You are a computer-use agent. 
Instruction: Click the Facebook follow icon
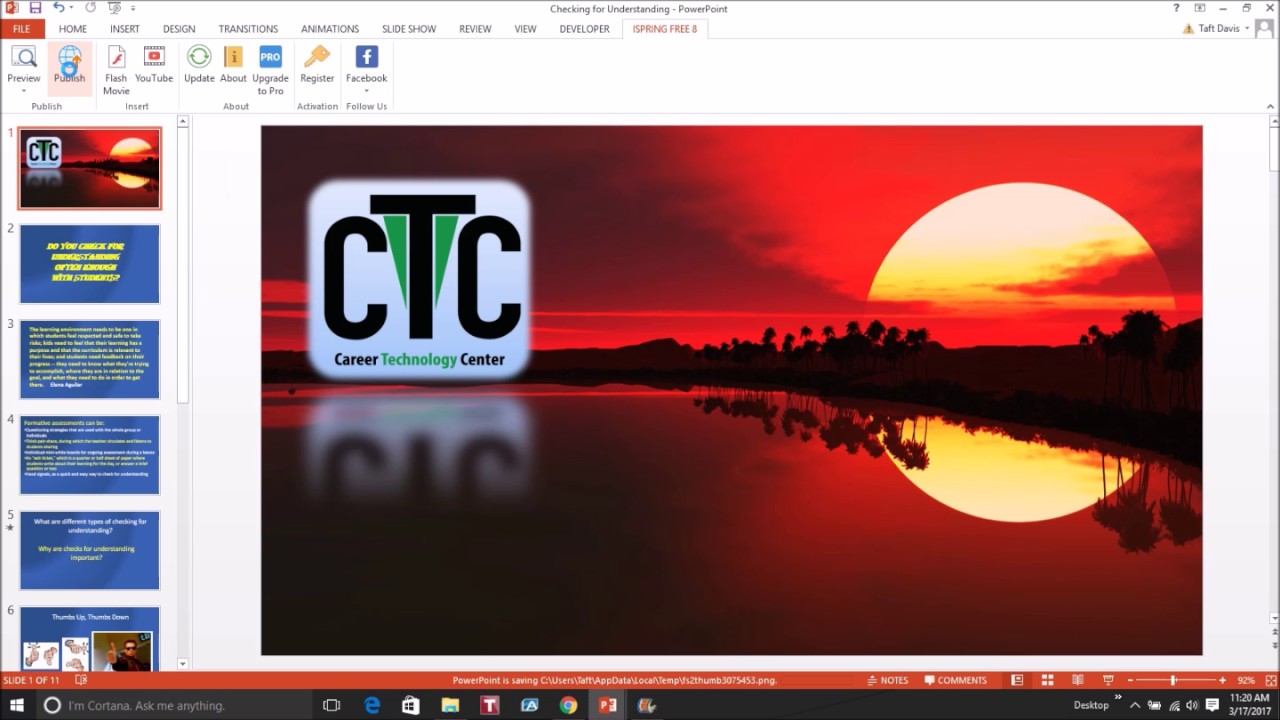pyautogui.click(x=366, y=57)
